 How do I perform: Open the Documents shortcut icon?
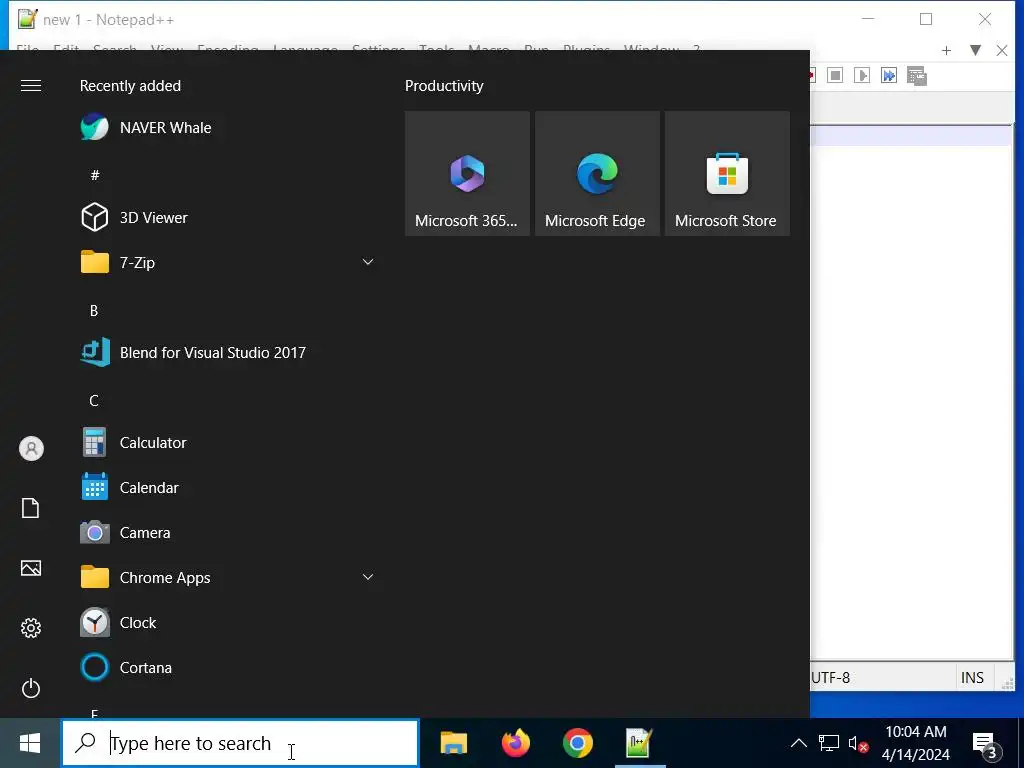(31, 508)
